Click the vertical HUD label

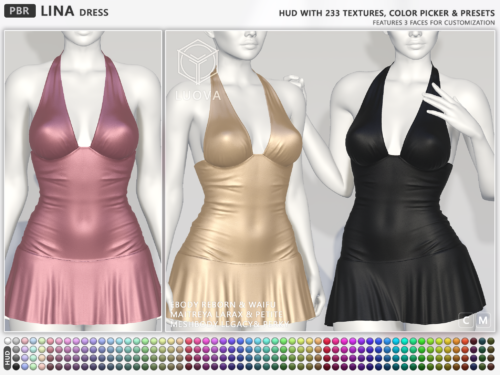(x=8, y=358)
